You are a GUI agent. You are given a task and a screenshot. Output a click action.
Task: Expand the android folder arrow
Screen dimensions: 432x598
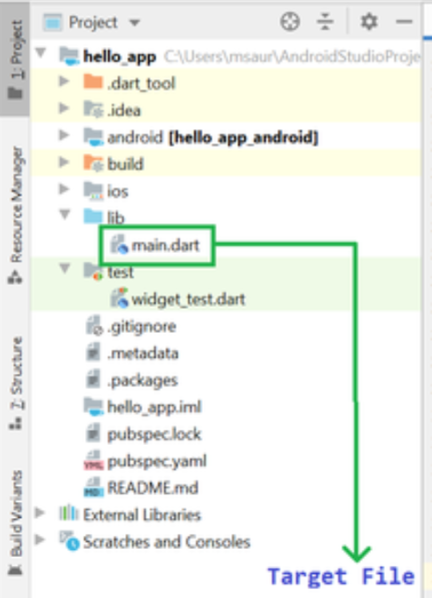pos(64,135)
